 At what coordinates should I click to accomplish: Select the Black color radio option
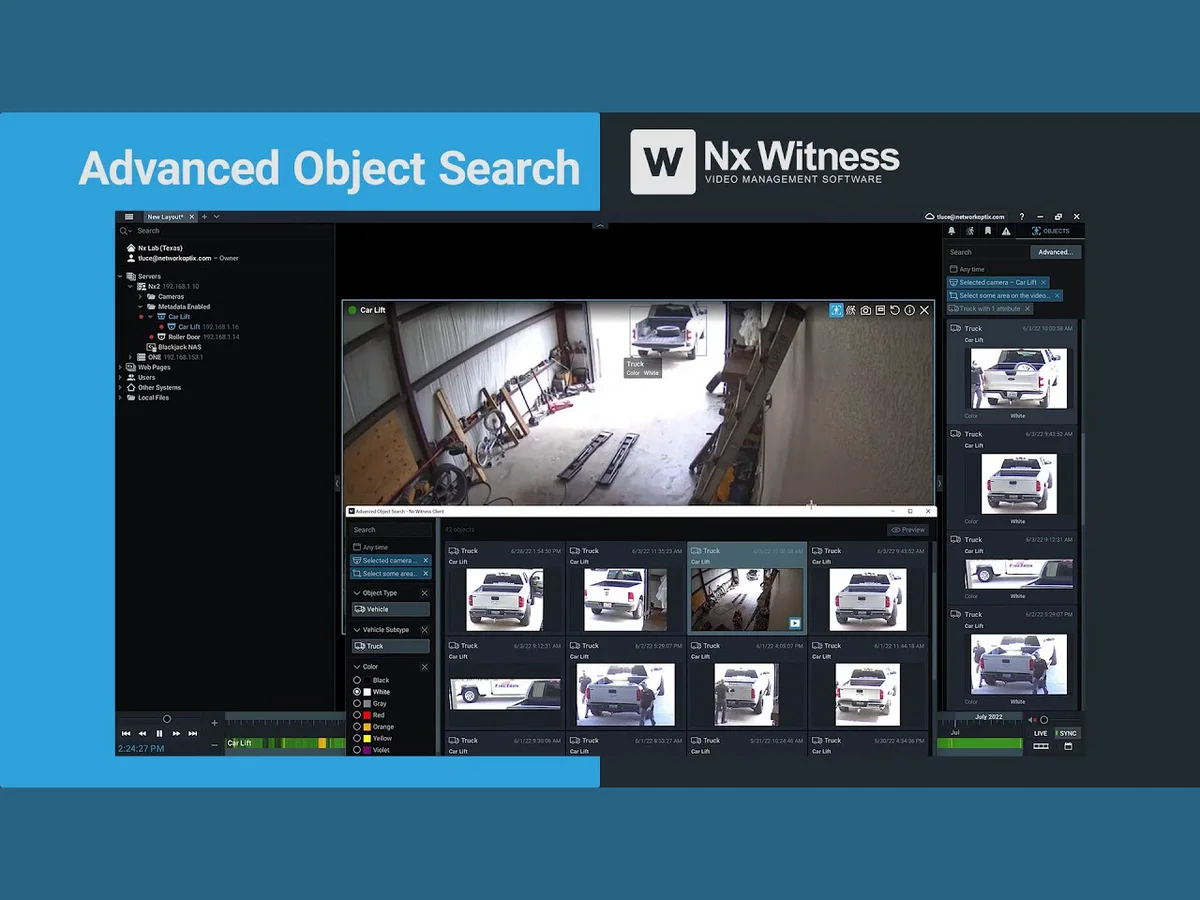click(x=358, y=680)
